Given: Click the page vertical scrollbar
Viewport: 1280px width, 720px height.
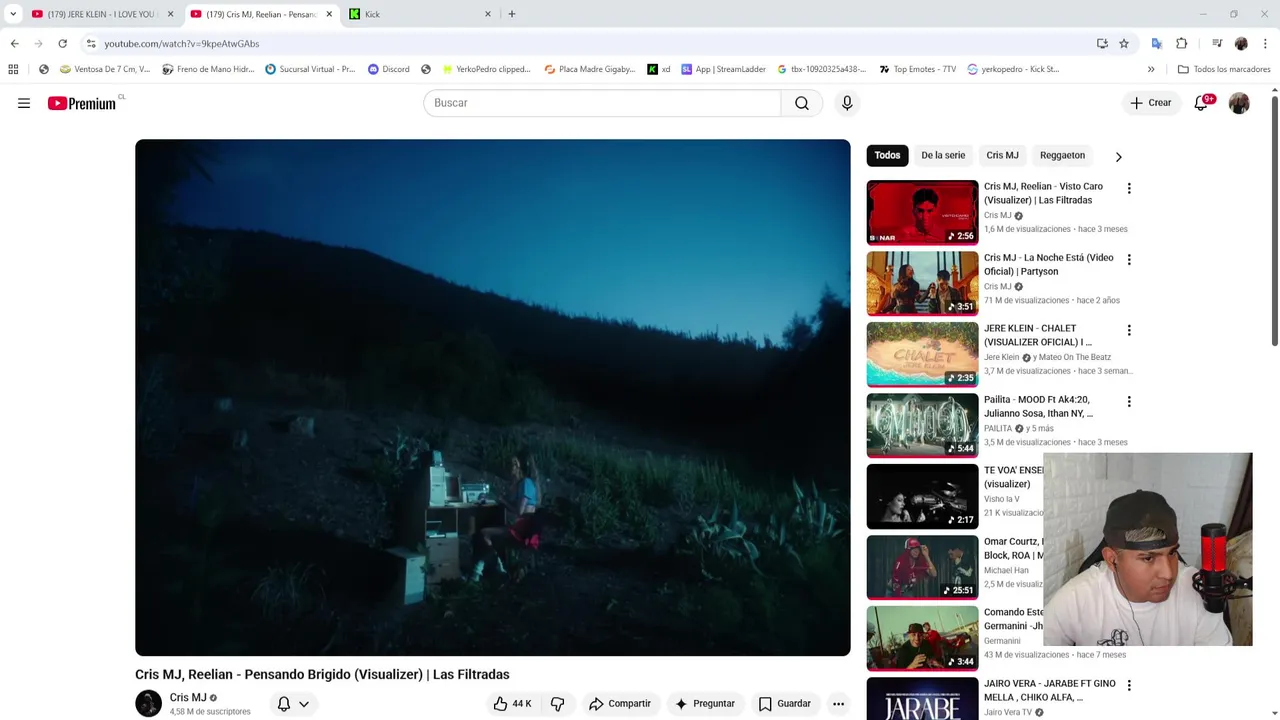Looking at the screenshot, I should [1275, 220].
